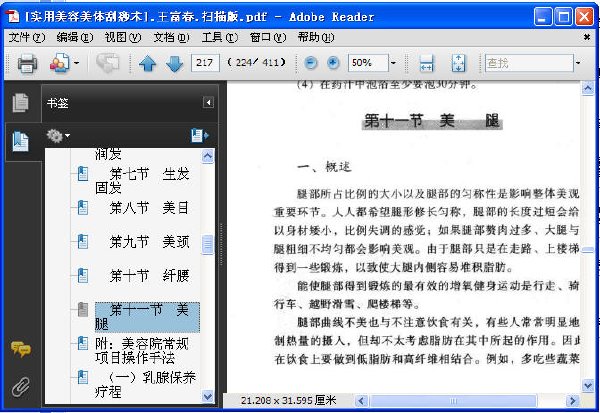
Task: Click bookmark icon beside 第十节 纤腰
Action: click(x=83, y=275)
